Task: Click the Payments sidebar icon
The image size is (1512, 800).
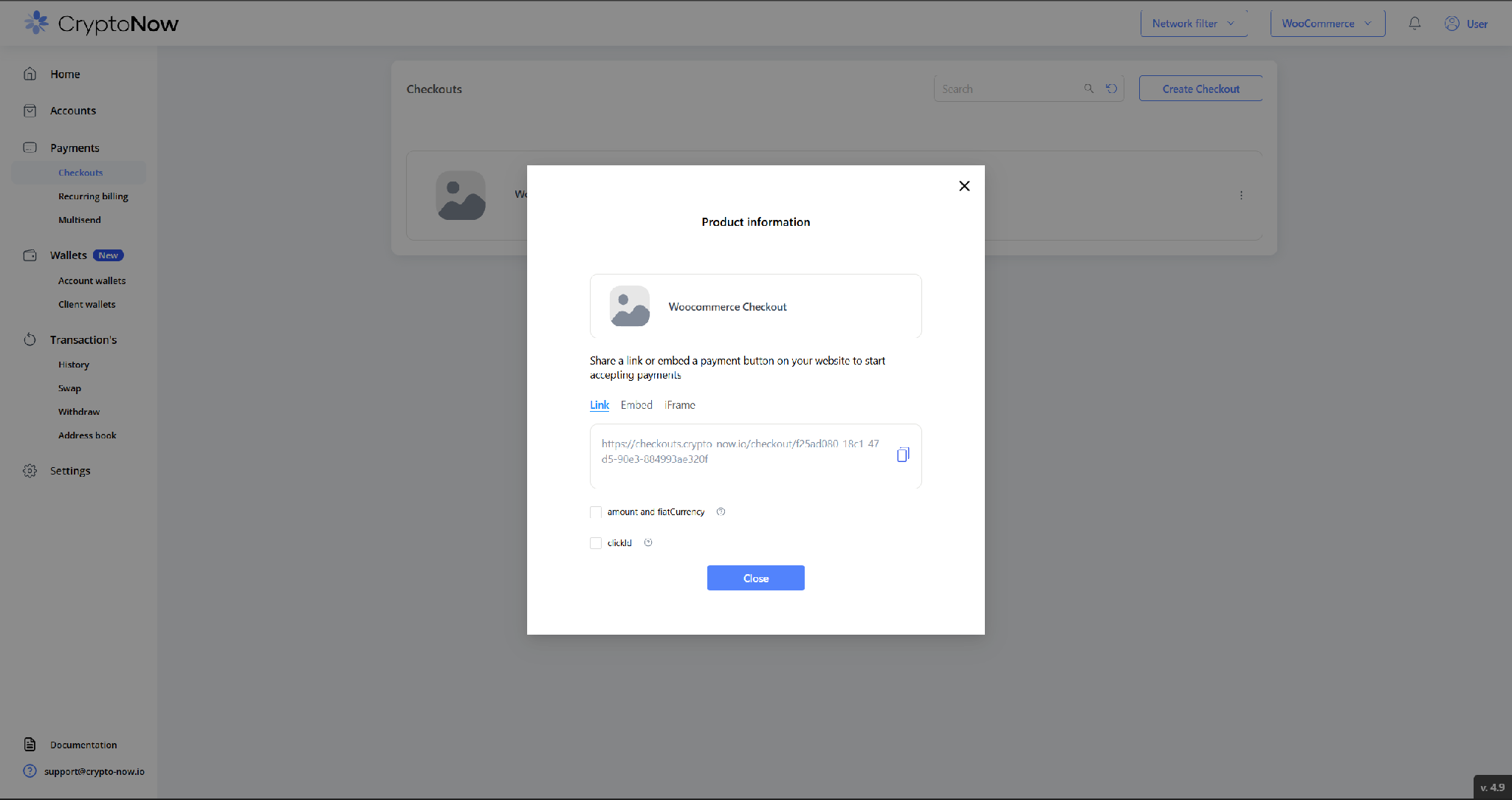Action: [x=30, y=148]
